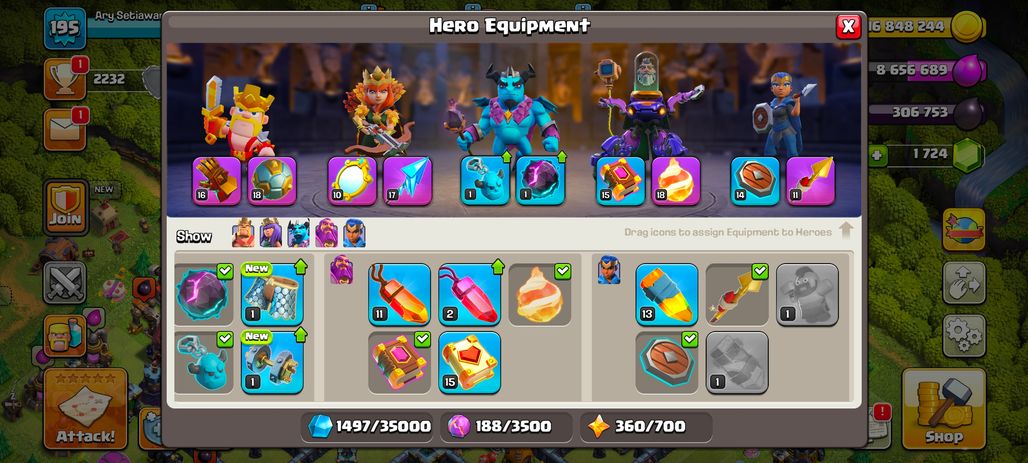The width and height of the screenshot is (1028, 463).
Task: Select the equipped Dark Orb with checkmark
Action: click(204, 294)
